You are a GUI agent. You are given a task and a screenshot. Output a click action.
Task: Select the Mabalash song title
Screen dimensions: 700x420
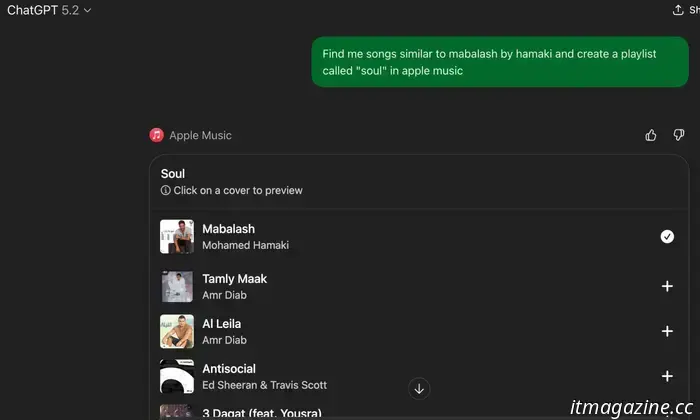click(x=228, y=229)
